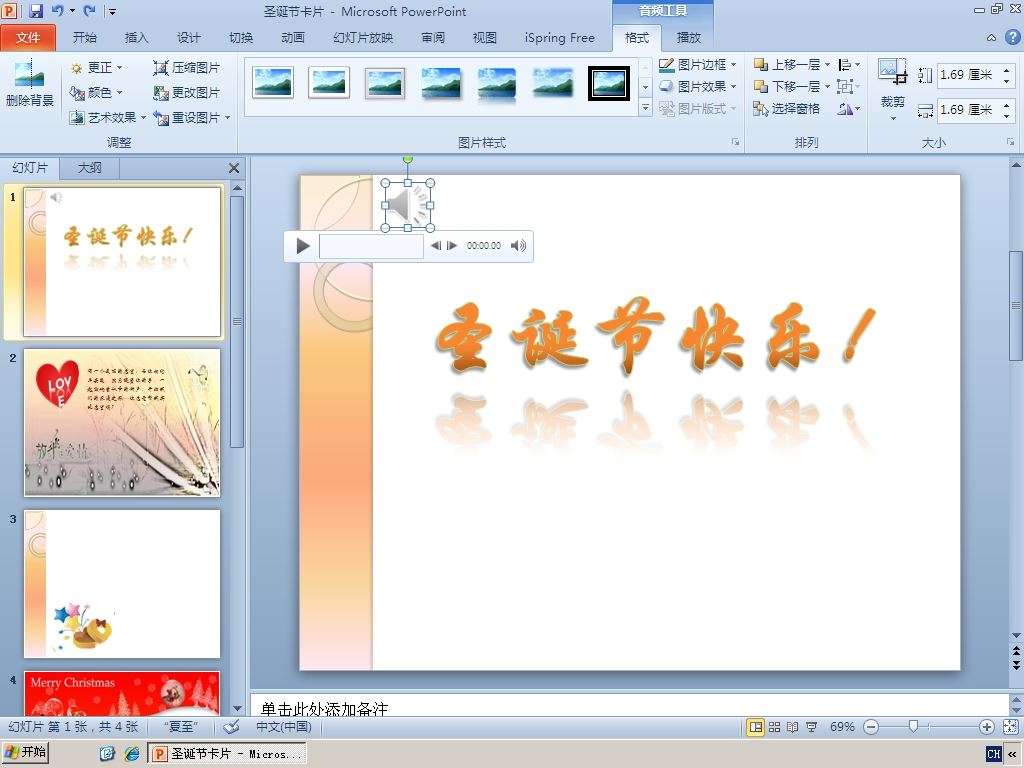Viewport: 1024px width, 768px height.
Task: Open the Size dialog launcher
Action: pos(1010,142)
